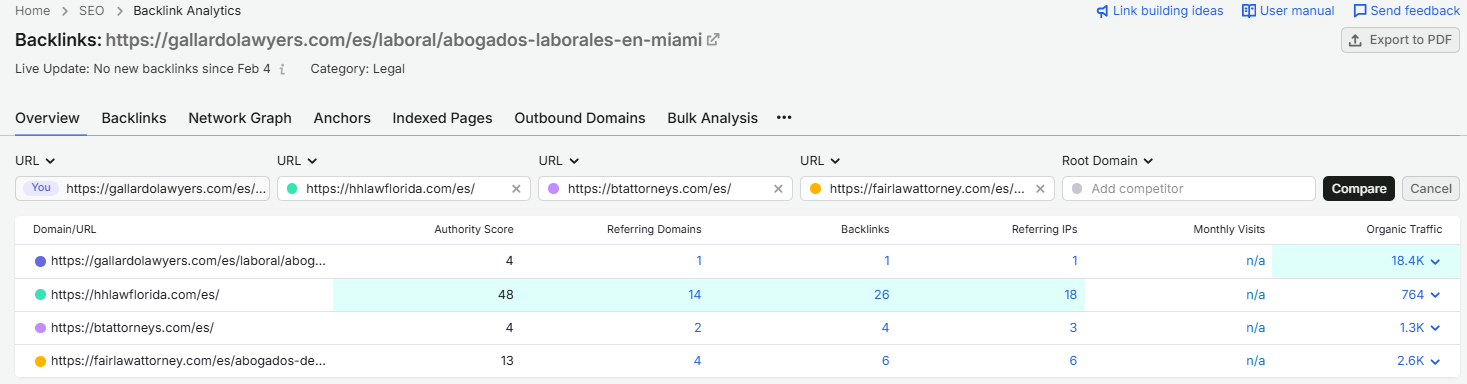This screenshot has width=1467, height=384.
Task: Click the gallardolawyers.com row URL in the table
Action: click(188, 261)
